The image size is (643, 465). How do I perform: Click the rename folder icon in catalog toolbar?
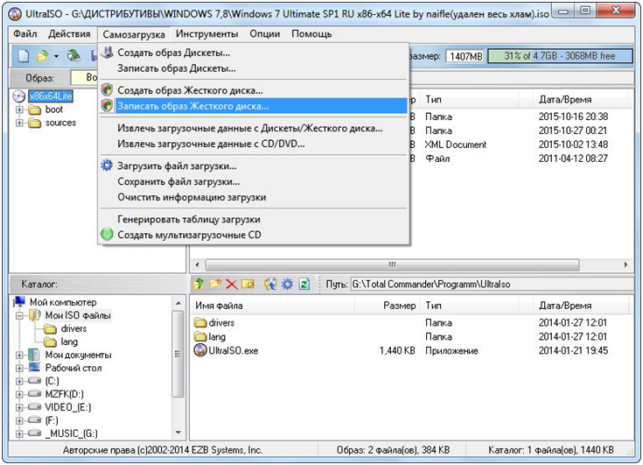248,284
